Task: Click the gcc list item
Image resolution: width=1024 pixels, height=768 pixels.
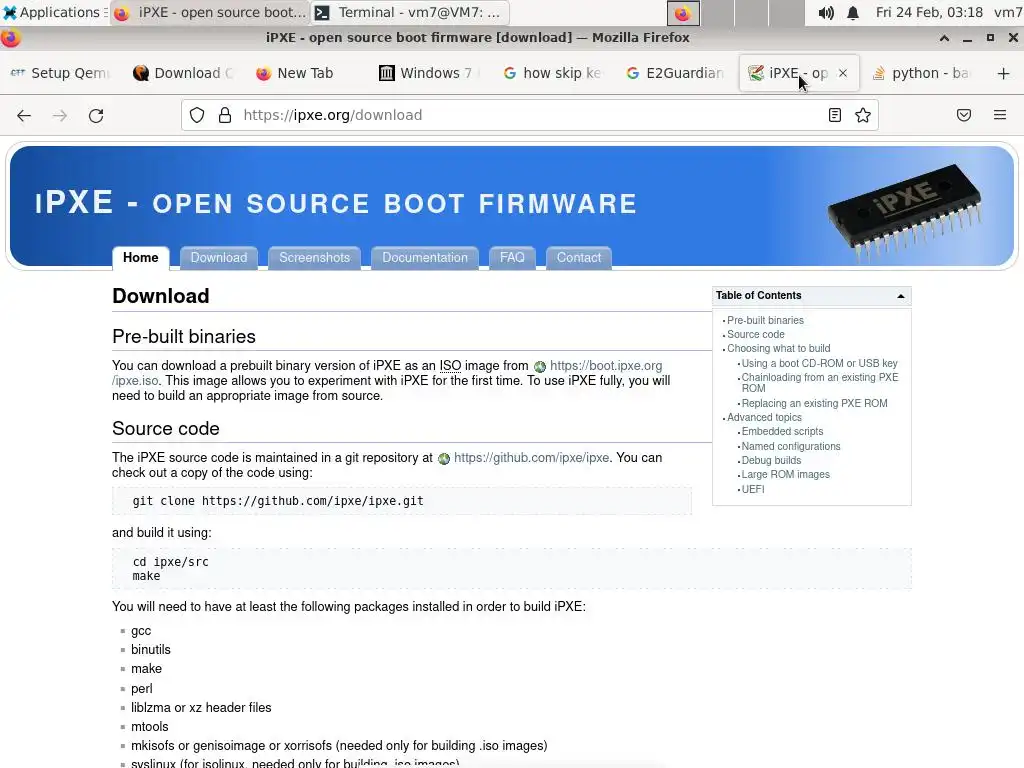Action: coord(140,631)
